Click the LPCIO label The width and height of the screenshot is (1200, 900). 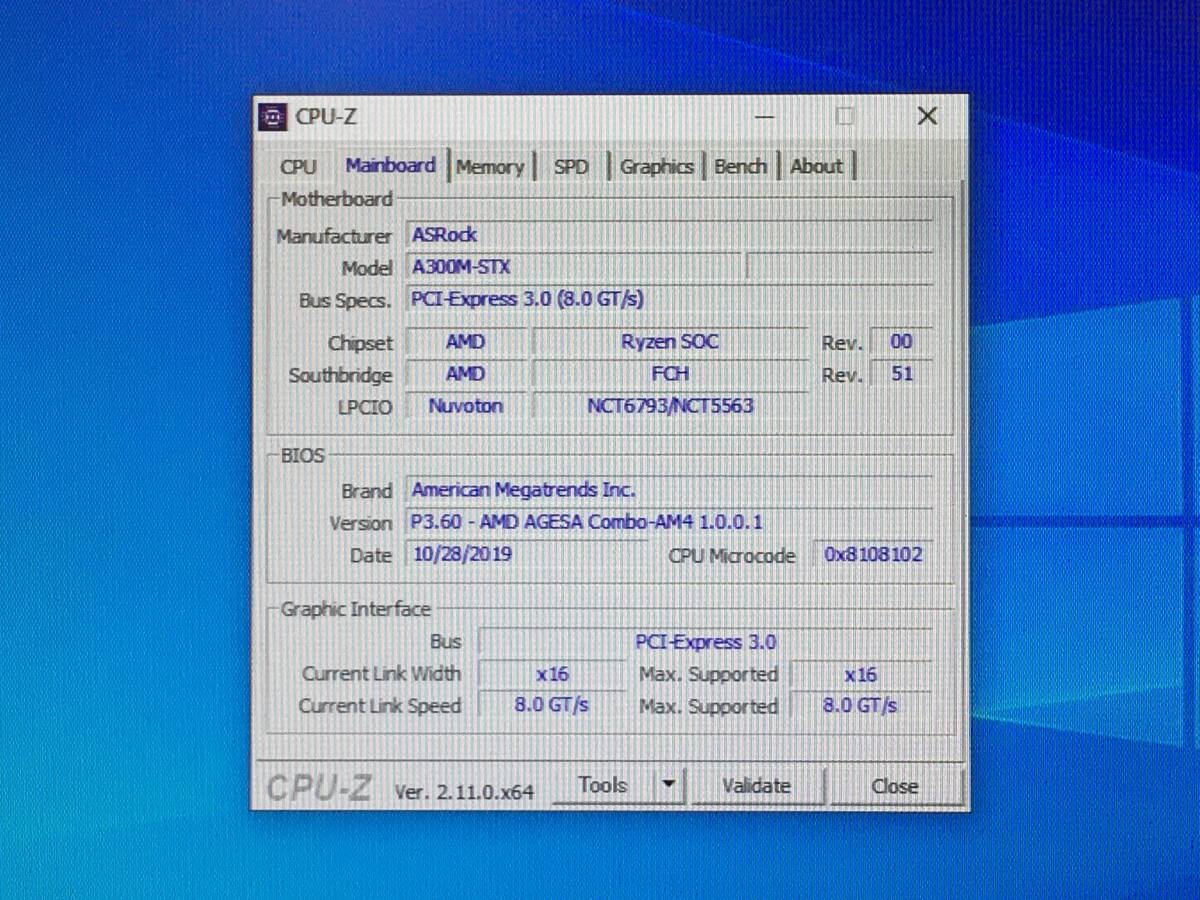coord(366,407)
